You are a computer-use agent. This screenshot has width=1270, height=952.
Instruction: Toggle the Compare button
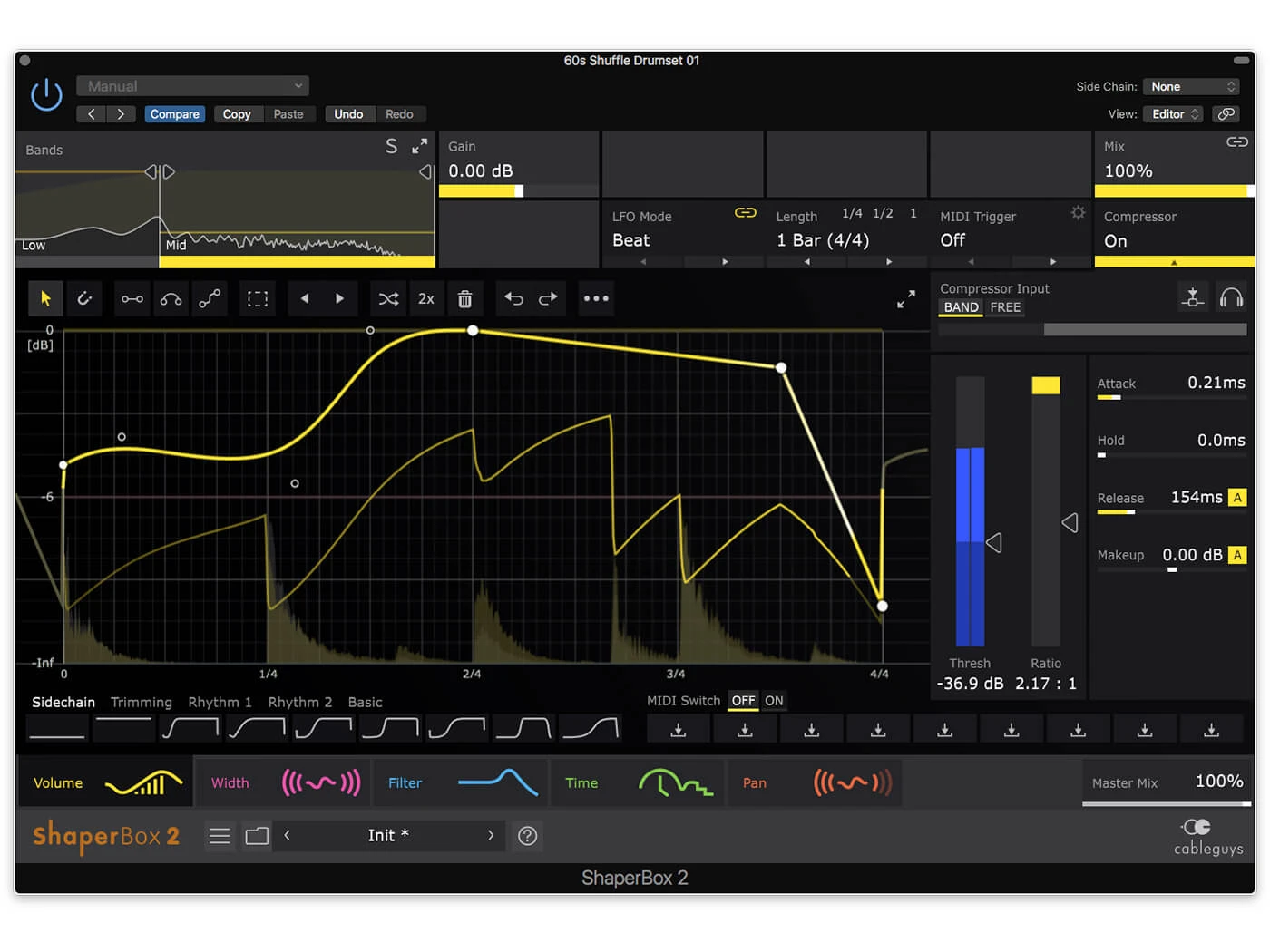point(174,114)
